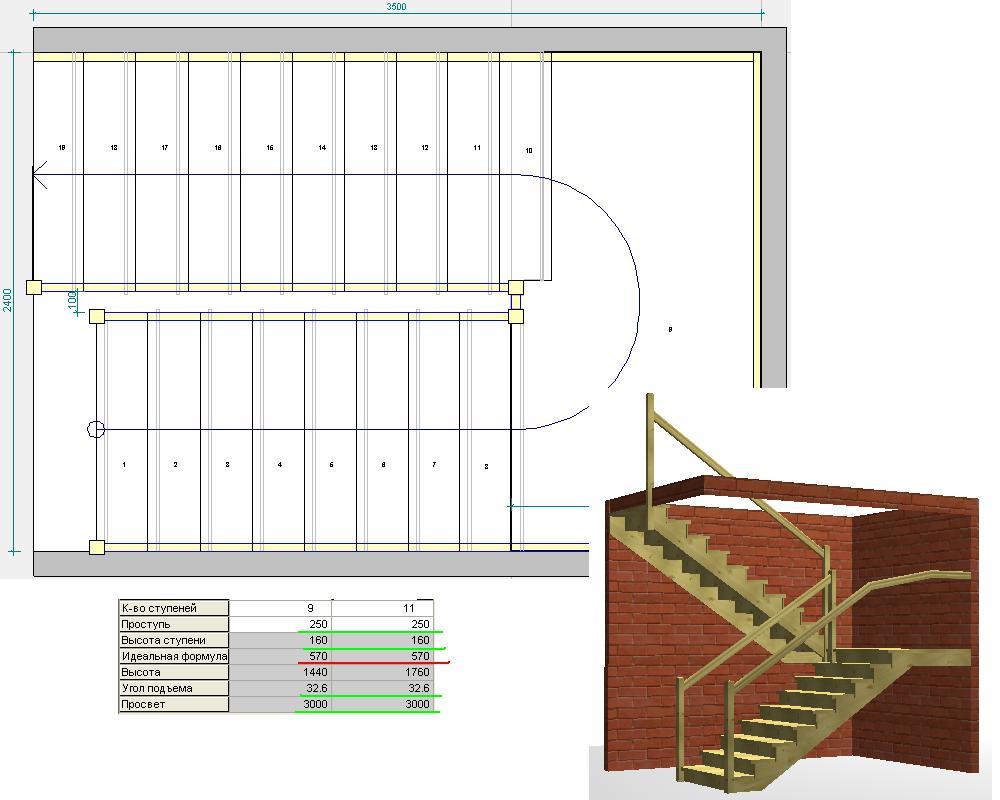Click the 'Высота' row header
This screenshot has height=800, width=1000.
coord(173,672)
